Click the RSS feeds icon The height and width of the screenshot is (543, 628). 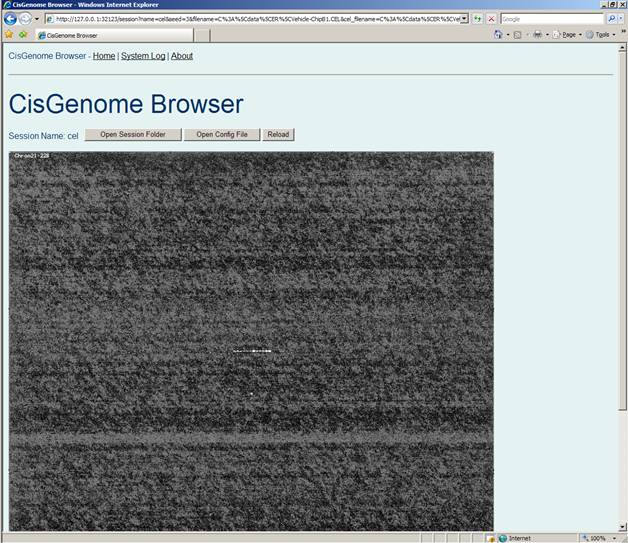[517, 35]
